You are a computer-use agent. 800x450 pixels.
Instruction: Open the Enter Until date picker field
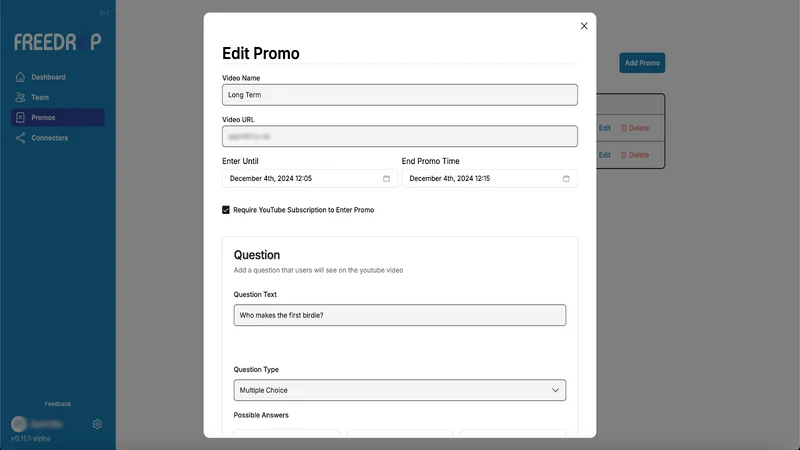(310, 179)
